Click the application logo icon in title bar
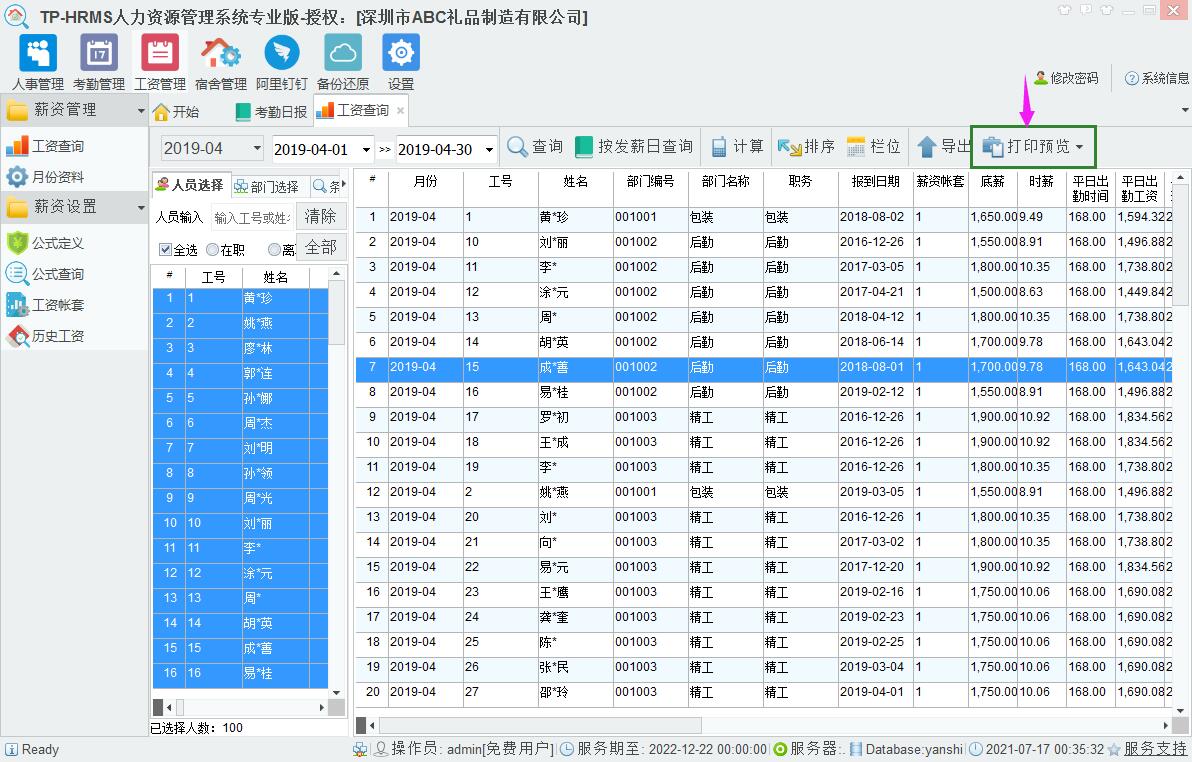1192x762 pixels. pos(17,16)
